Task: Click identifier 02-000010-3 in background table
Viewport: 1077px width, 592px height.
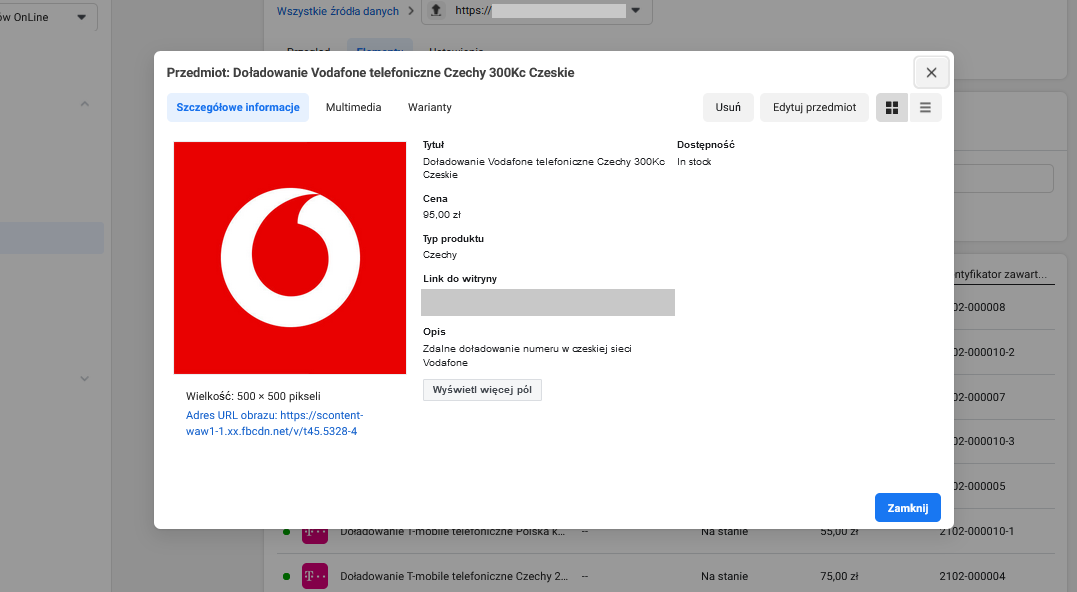Action: click(x=984, y=441)
